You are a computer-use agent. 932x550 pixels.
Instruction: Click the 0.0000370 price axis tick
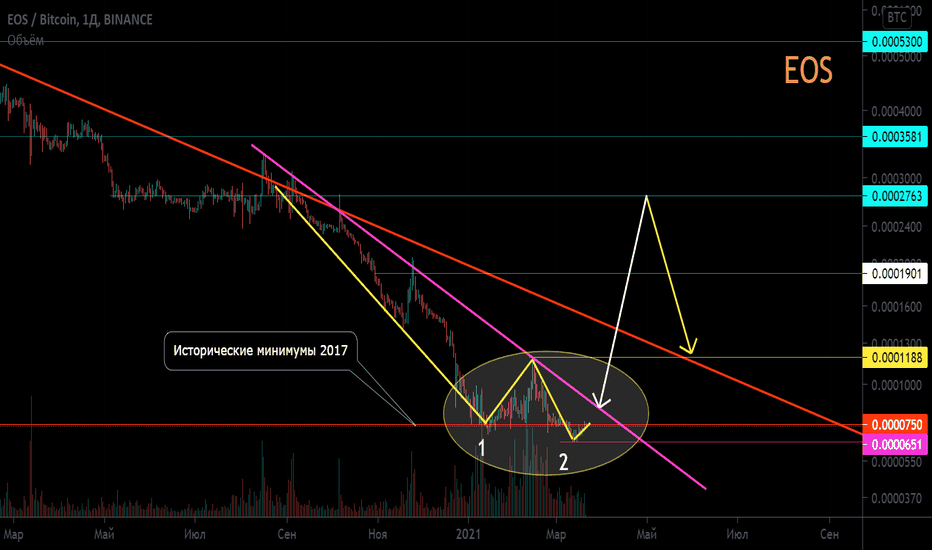click(896, 498)
